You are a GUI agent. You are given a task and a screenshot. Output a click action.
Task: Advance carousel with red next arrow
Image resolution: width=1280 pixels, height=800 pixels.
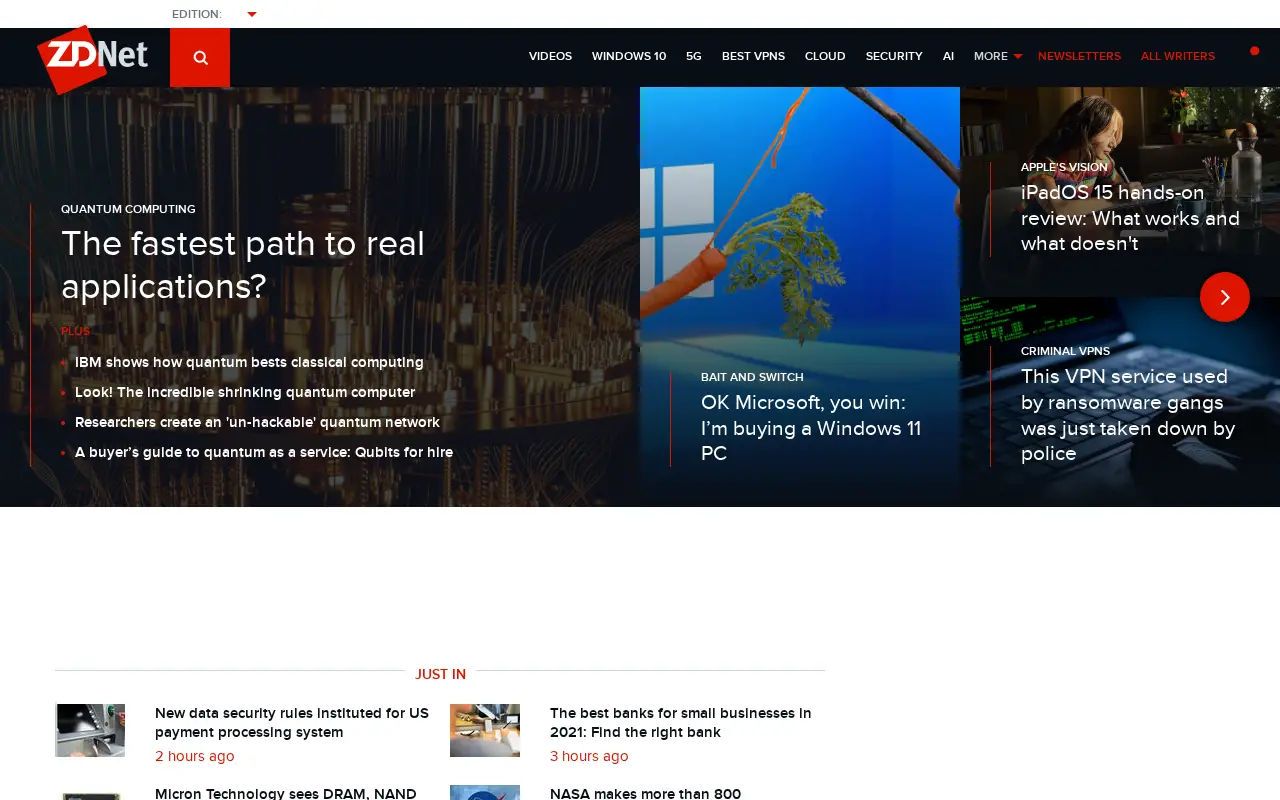click(x=1225, y=297)
